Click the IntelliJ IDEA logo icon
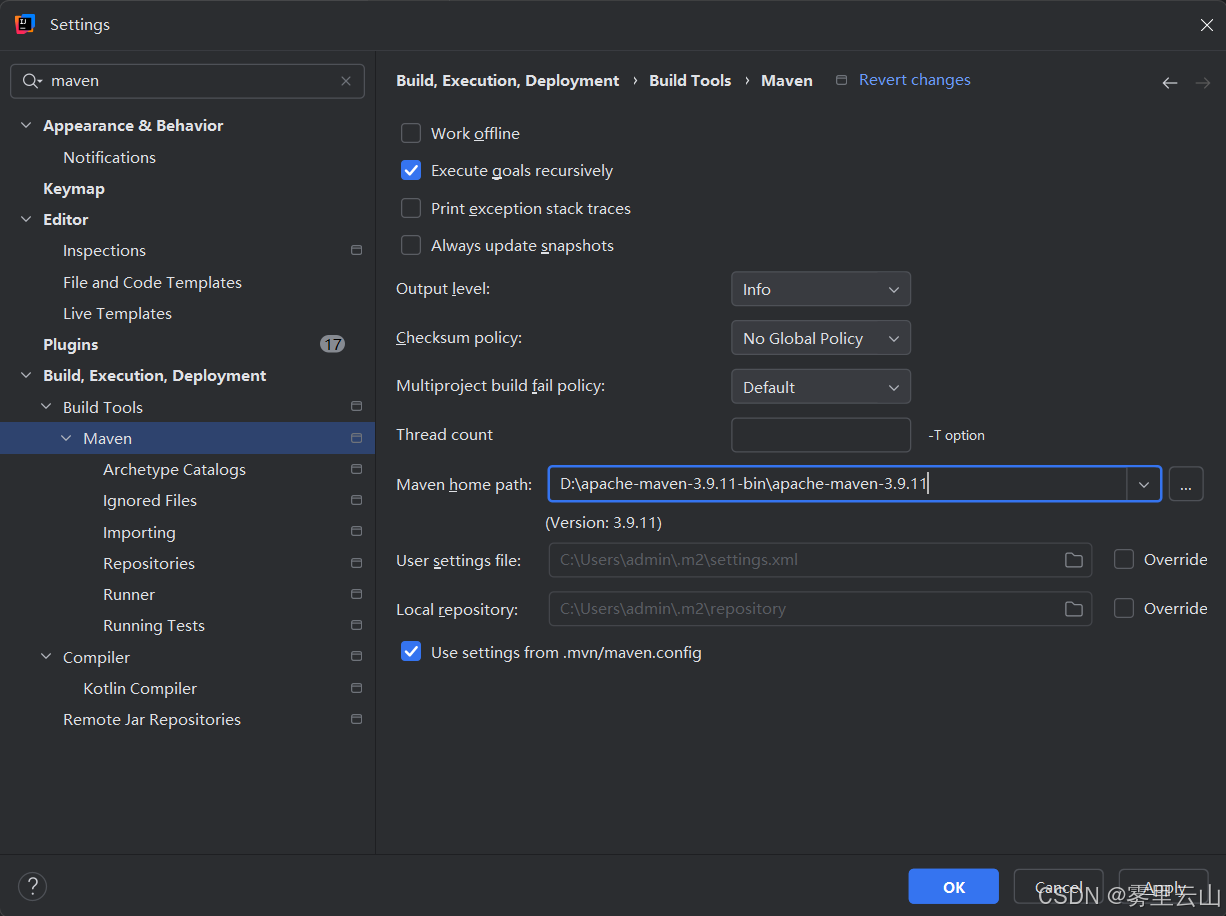This screenshot has height=916, width=1226. click(25, 24)
